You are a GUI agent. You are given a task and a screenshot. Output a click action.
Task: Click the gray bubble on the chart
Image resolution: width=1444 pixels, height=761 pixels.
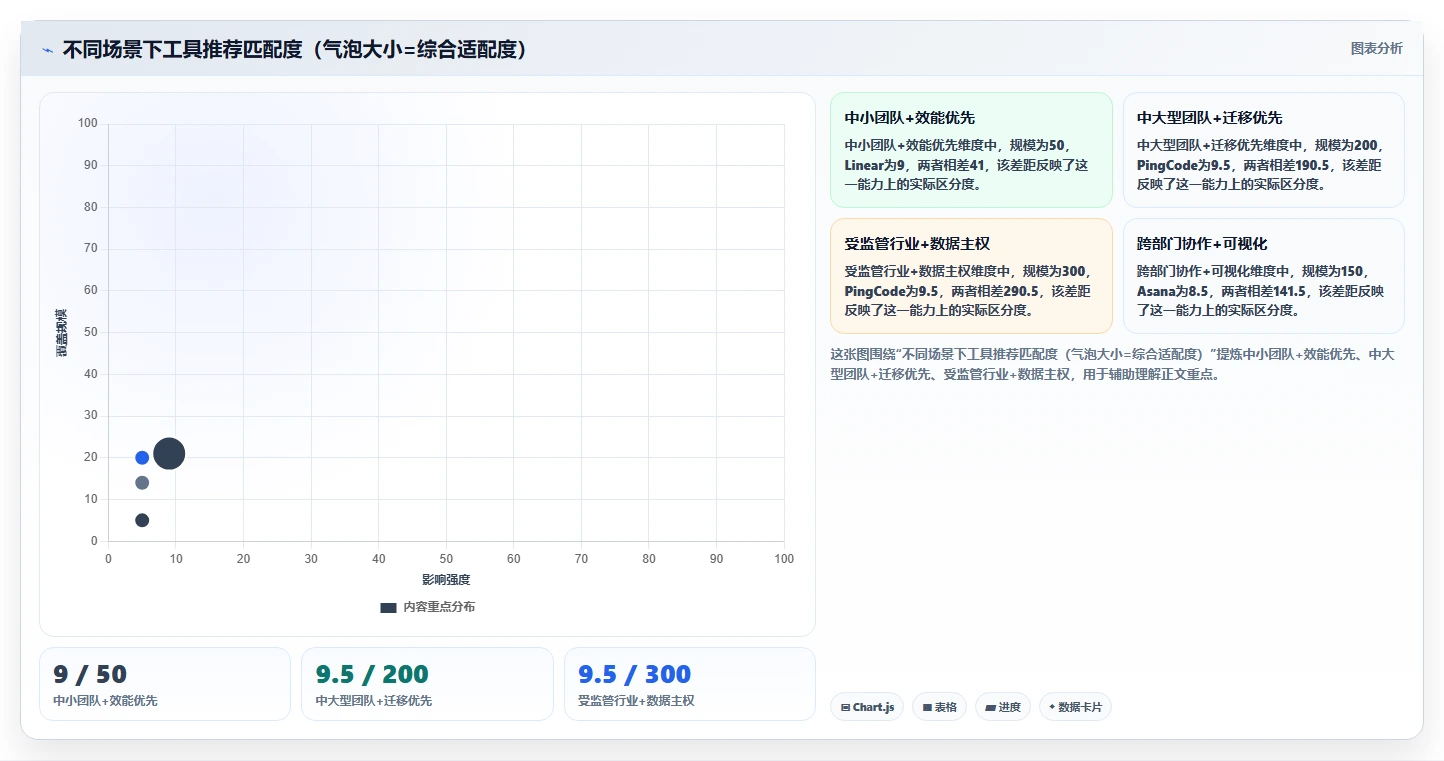click(x=142, y=483)
